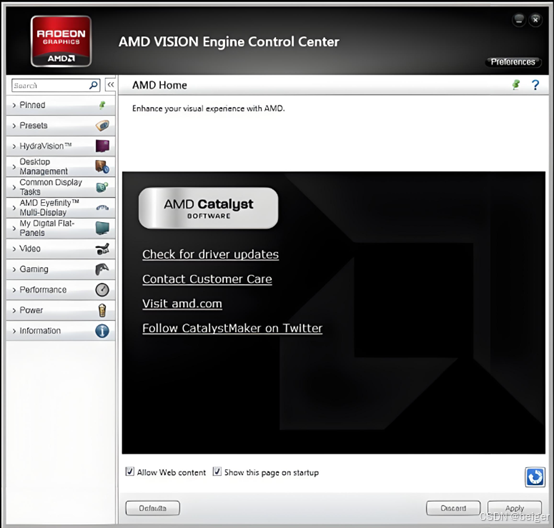Toggle Show this page on startup checkbox
554x528 pixels.
[x=217, y=472]
